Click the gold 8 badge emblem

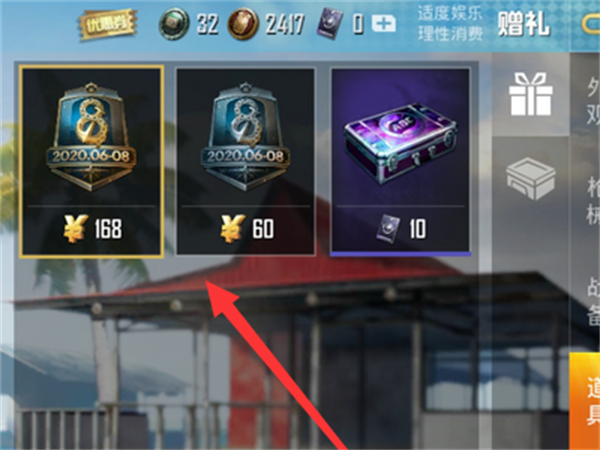[92, 137]
